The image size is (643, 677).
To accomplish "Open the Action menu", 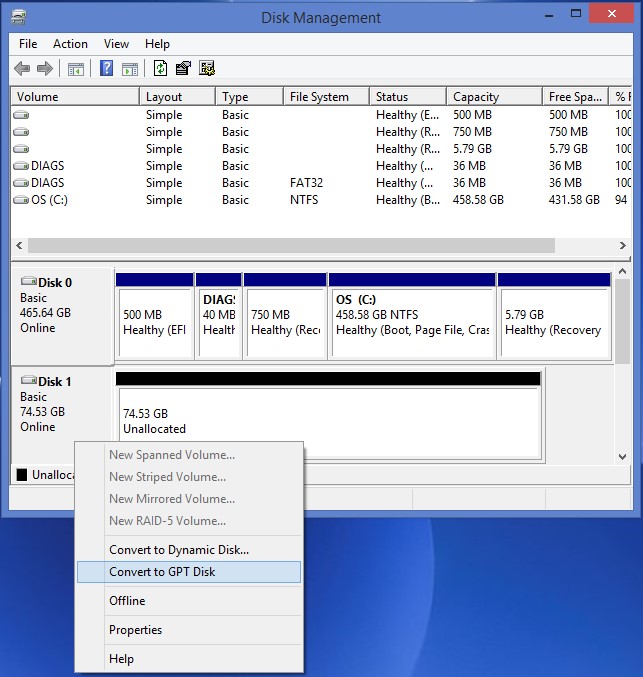I will [70, 44].
